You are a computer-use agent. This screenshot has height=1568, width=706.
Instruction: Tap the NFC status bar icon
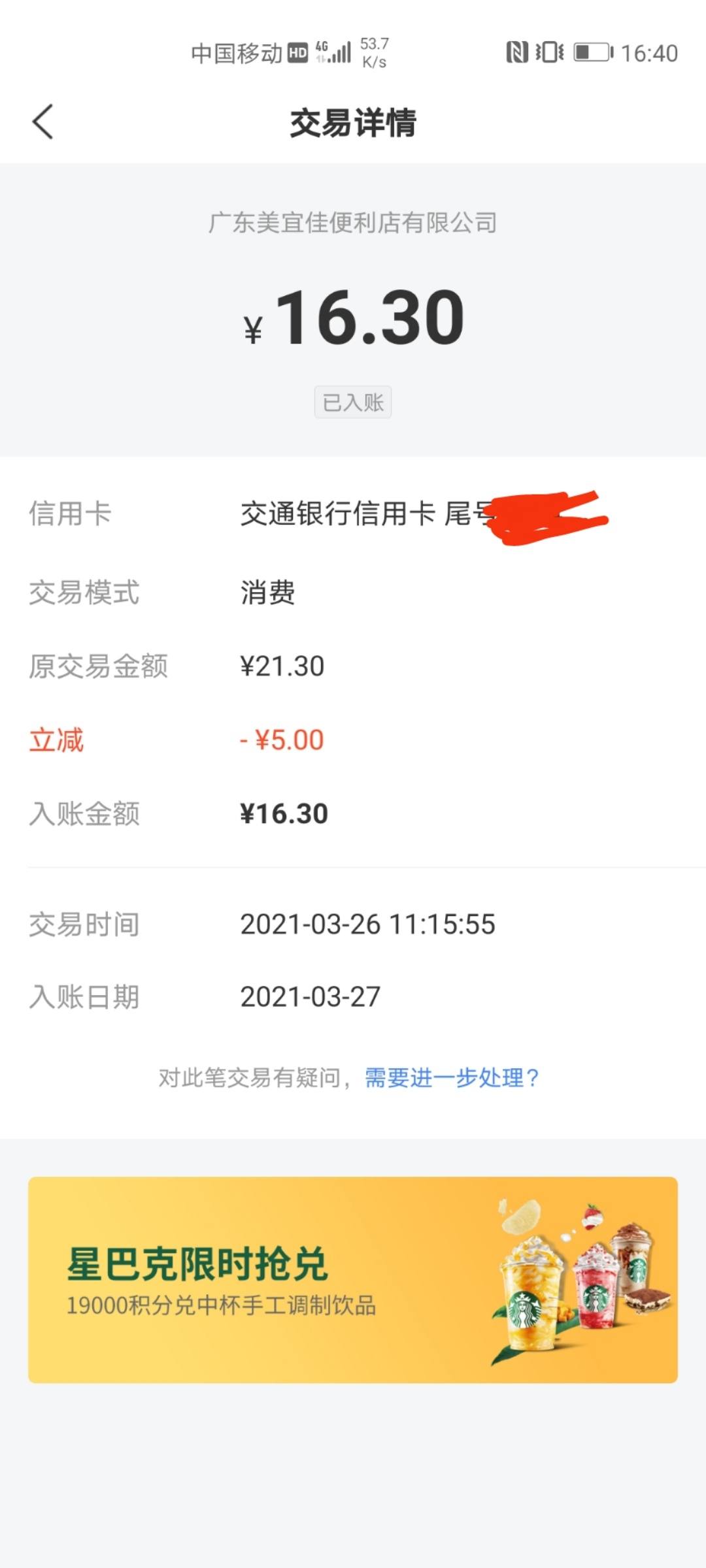tap(516, 52)
